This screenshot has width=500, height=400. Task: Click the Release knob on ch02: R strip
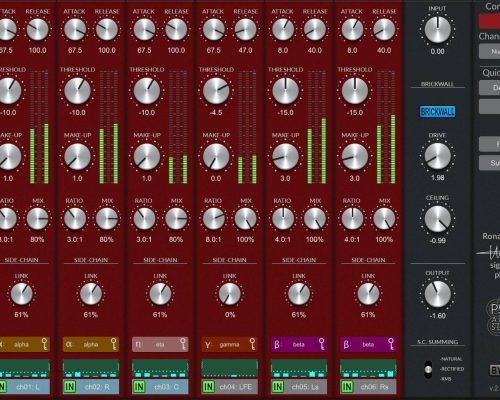tap(107, 29)
